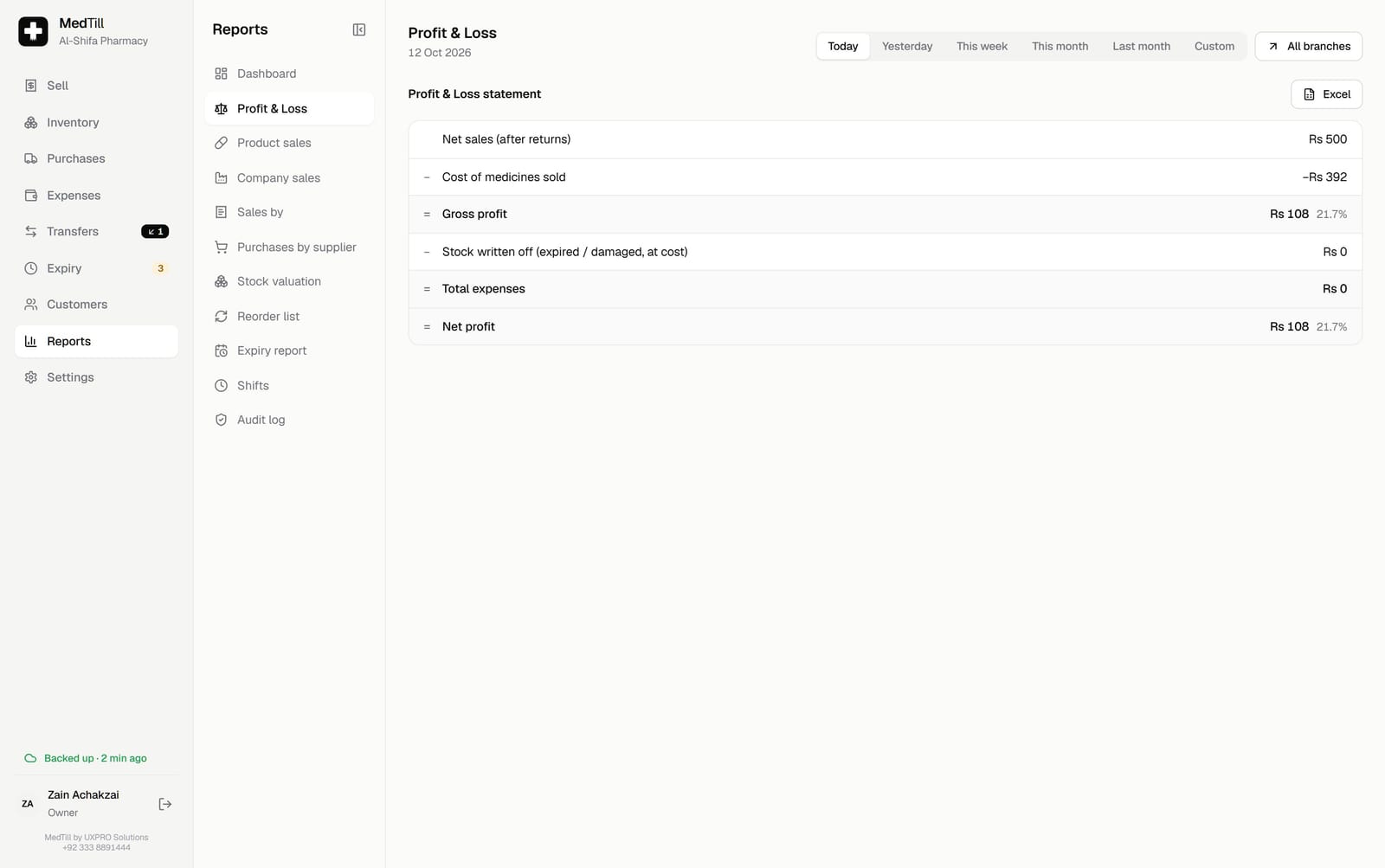Switch range to This month
The height and width of the screenshot is (868, 1385).
tap(1060, 46)
